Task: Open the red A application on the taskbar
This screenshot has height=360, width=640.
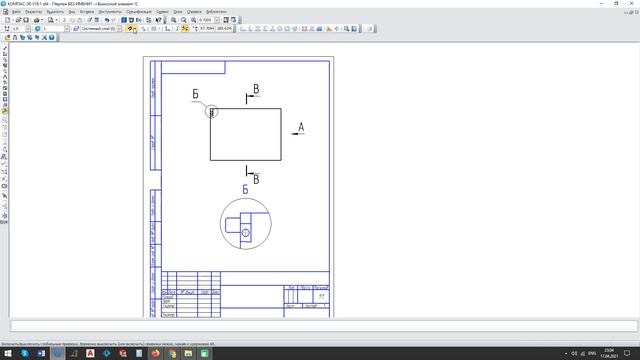Action: coord(90,353)
